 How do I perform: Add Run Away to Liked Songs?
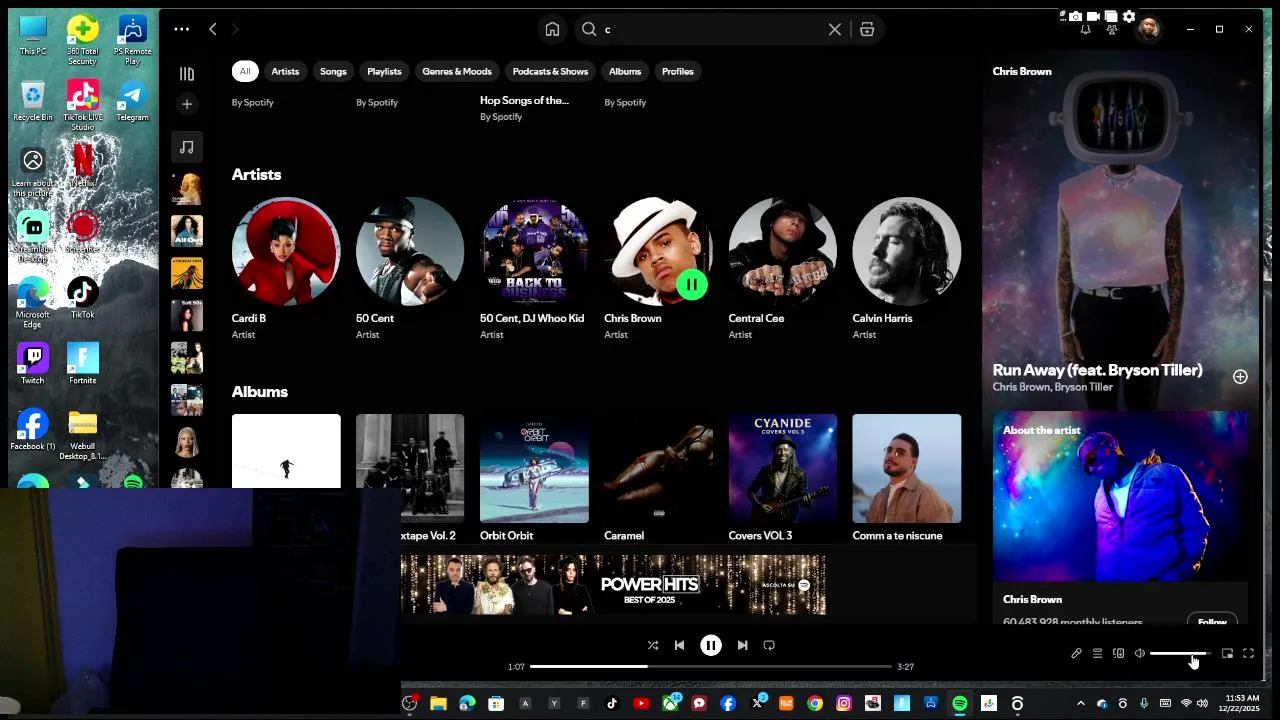click(1240, 377)
